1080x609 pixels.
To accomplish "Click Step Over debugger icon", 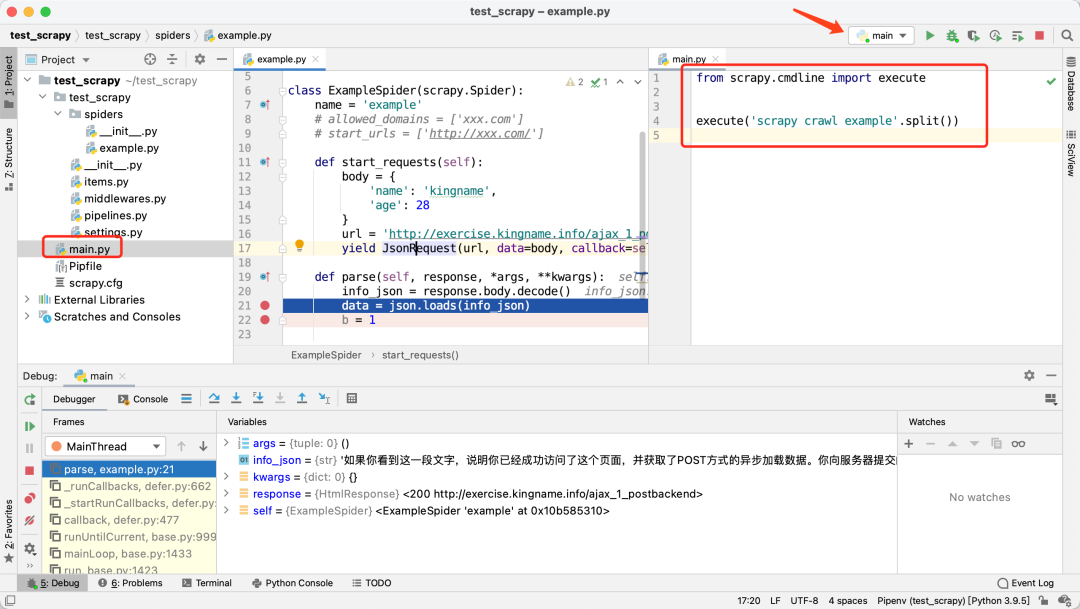I will click(x=214, y=398).
